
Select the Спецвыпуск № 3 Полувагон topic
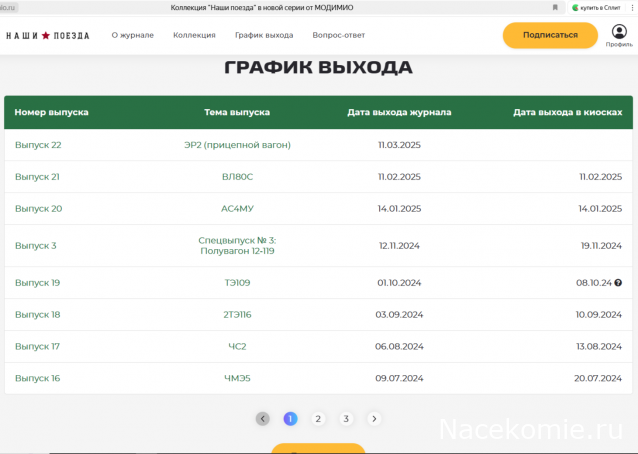tap(237, 245)
